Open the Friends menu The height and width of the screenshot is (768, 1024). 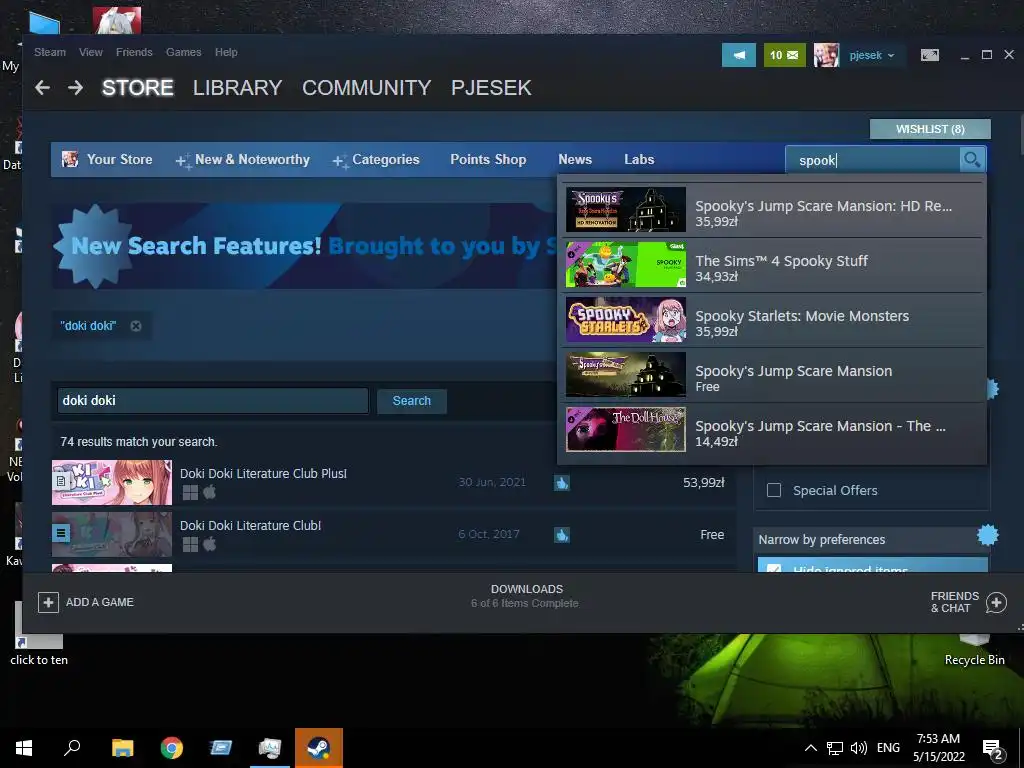pyautogui.click(x=134, y=52)
